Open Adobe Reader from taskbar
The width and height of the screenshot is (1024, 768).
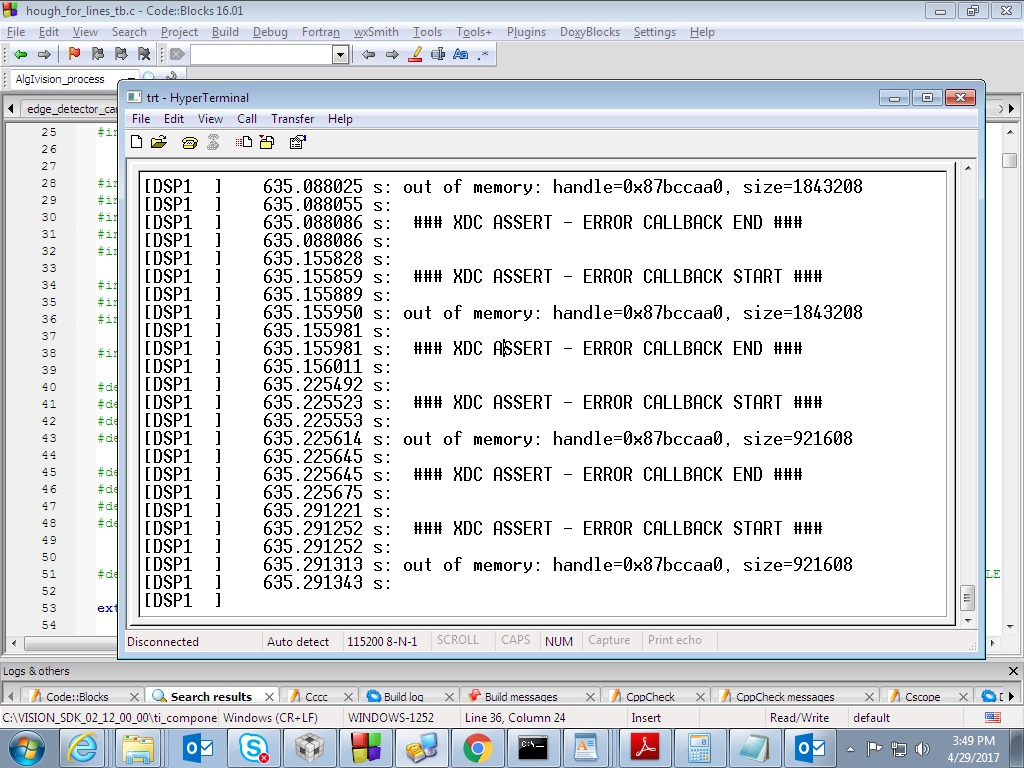[x=645, y=748]
